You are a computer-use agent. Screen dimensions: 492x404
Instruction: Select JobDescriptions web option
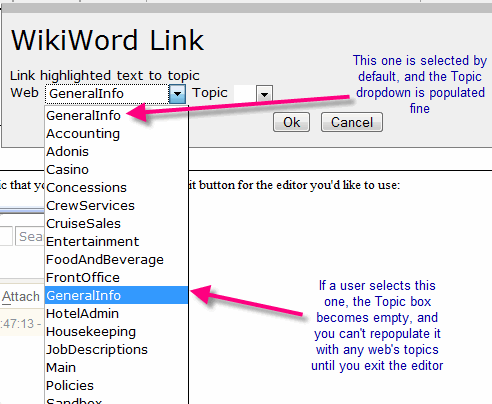click(116, 350)
